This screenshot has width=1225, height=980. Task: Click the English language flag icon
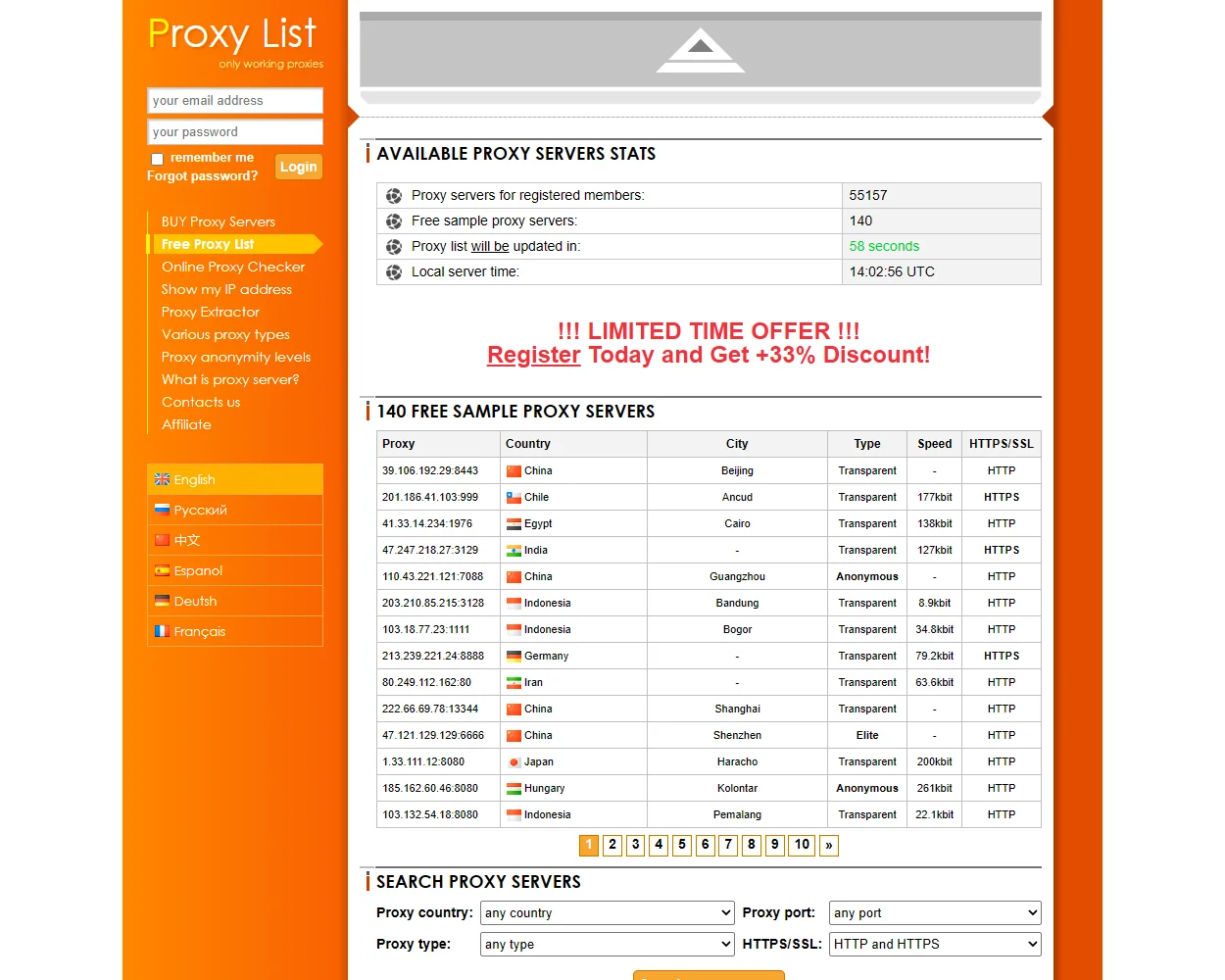pos(163,479)
